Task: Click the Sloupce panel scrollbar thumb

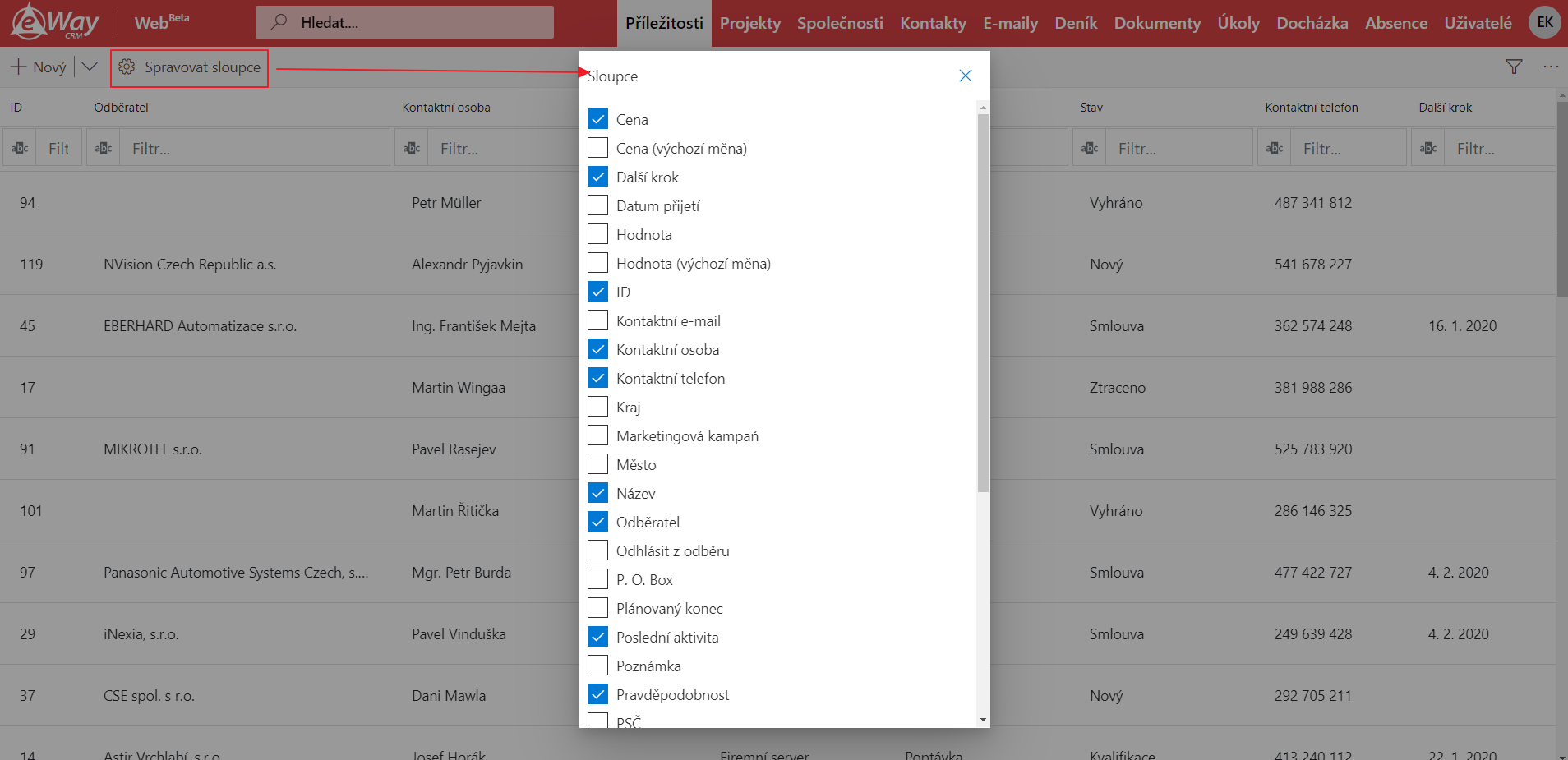Action: click(x=983, y=303)
